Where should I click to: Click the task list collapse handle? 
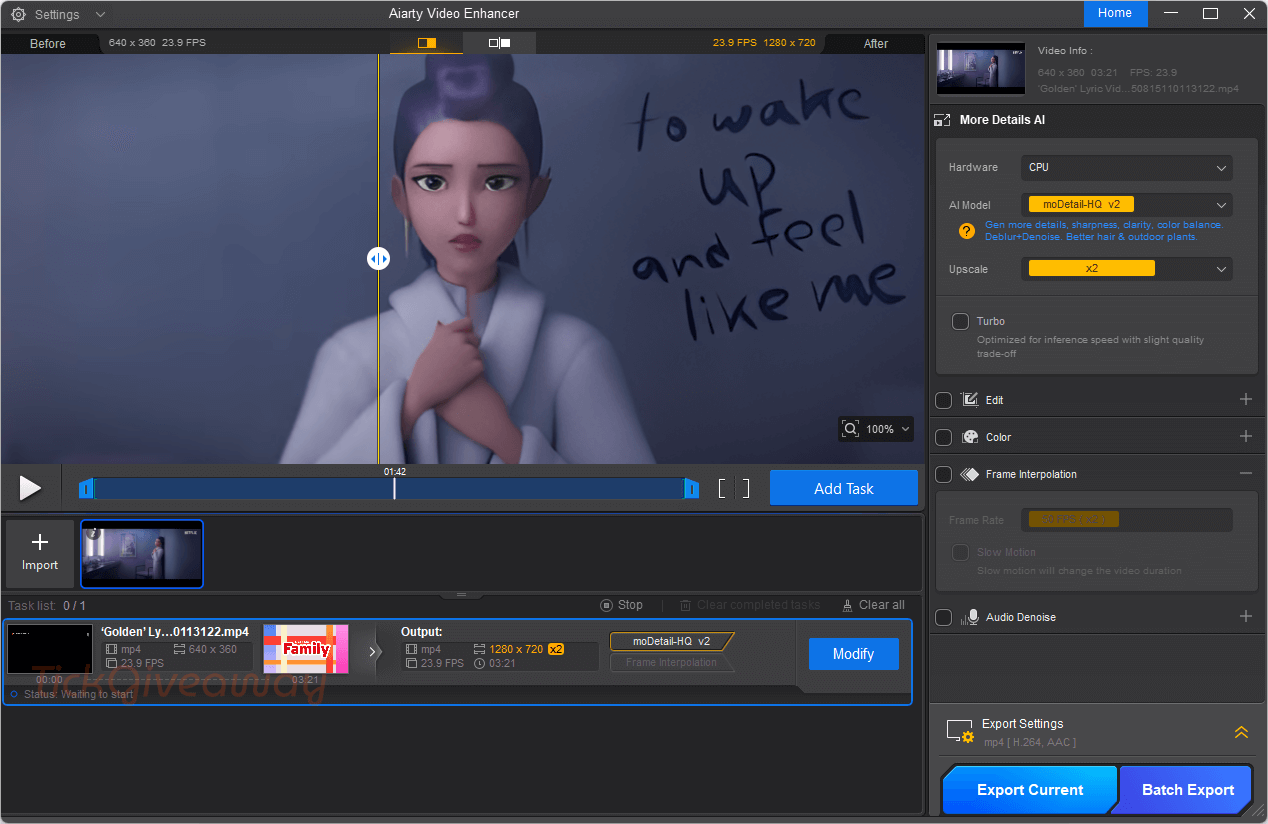pos(462,595)
